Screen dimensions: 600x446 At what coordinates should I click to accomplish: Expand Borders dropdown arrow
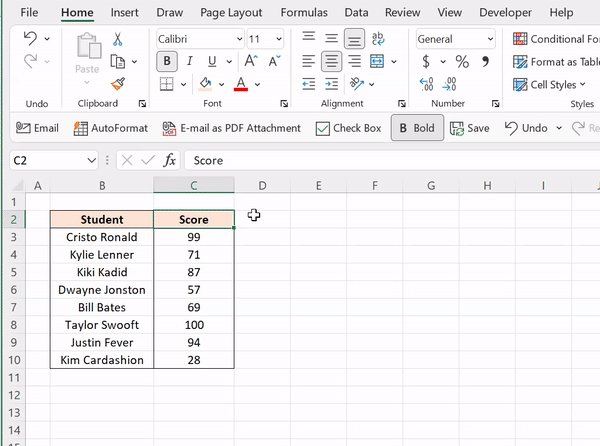pyautogui.click(x=183, y=84)
